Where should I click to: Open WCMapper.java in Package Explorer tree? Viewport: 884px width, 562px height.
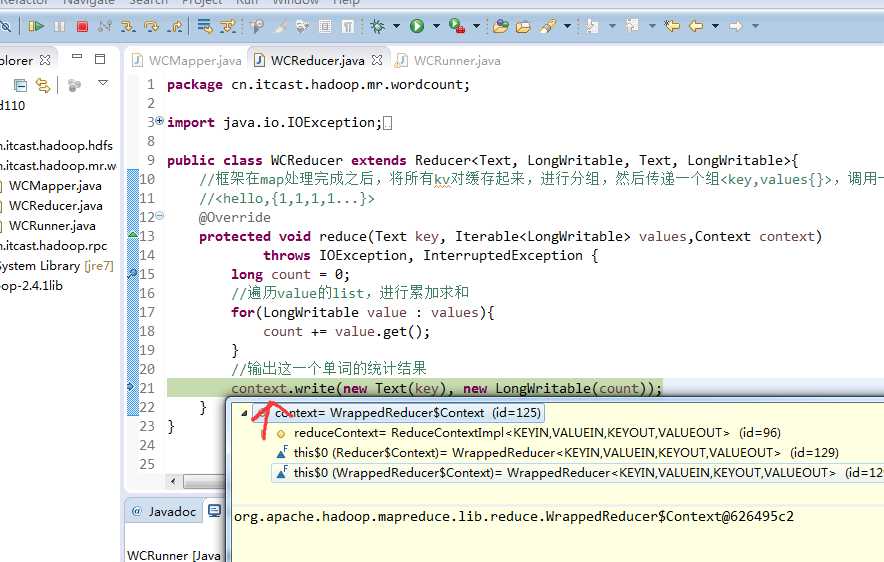coord(55,186)
